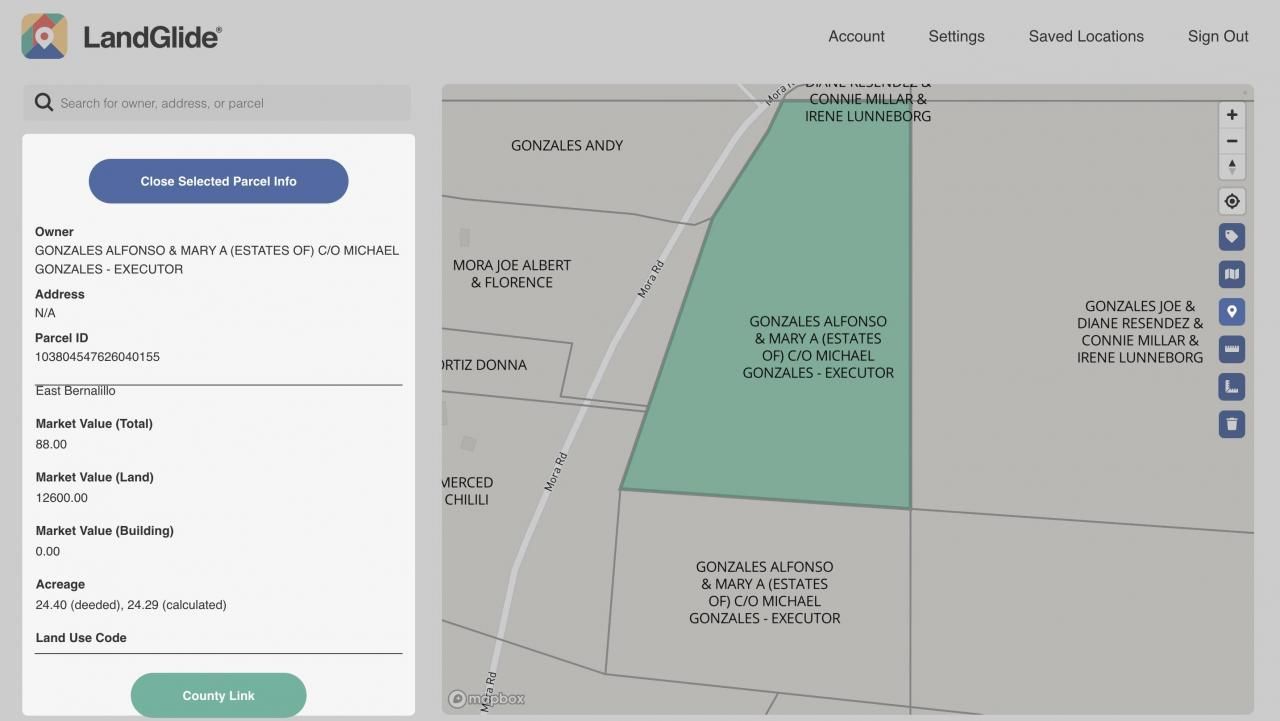
Task: Click the location pin marker button
Action: pyautogui.click(x=1232, y=312)
